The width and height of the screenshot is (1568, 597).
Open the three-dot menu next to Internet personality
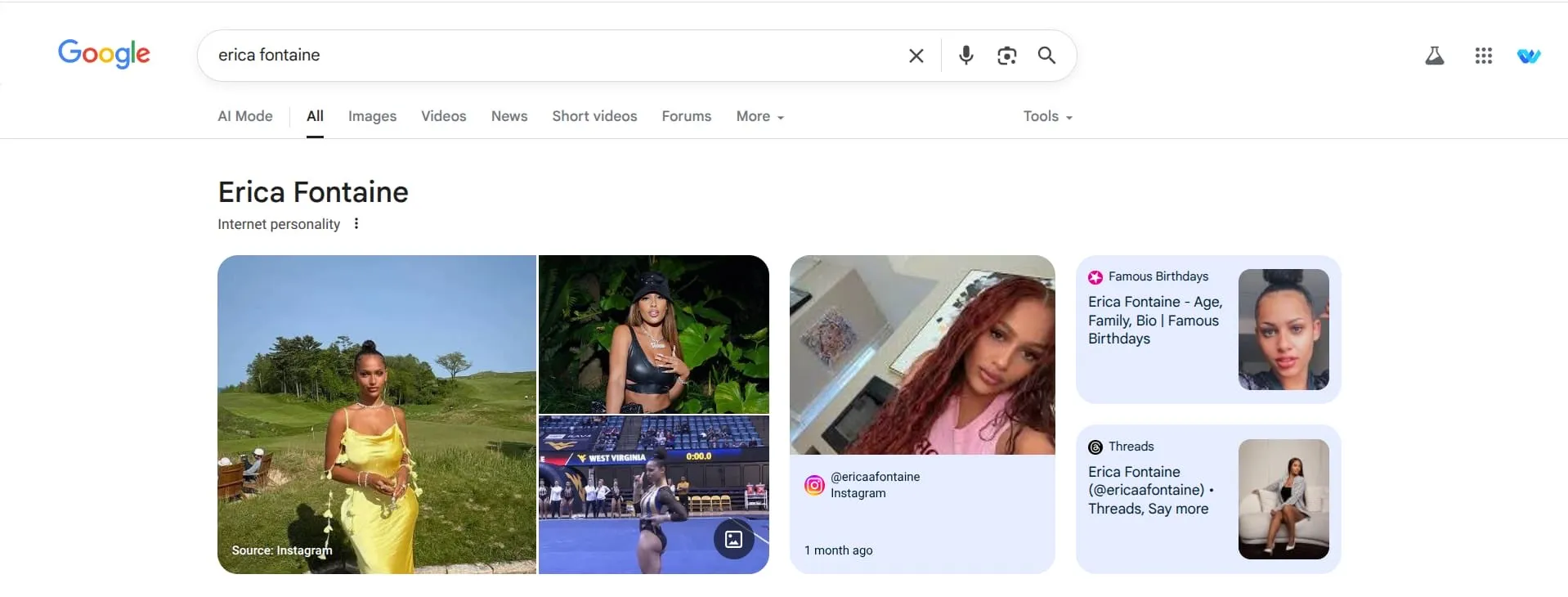tap(356, 223)
